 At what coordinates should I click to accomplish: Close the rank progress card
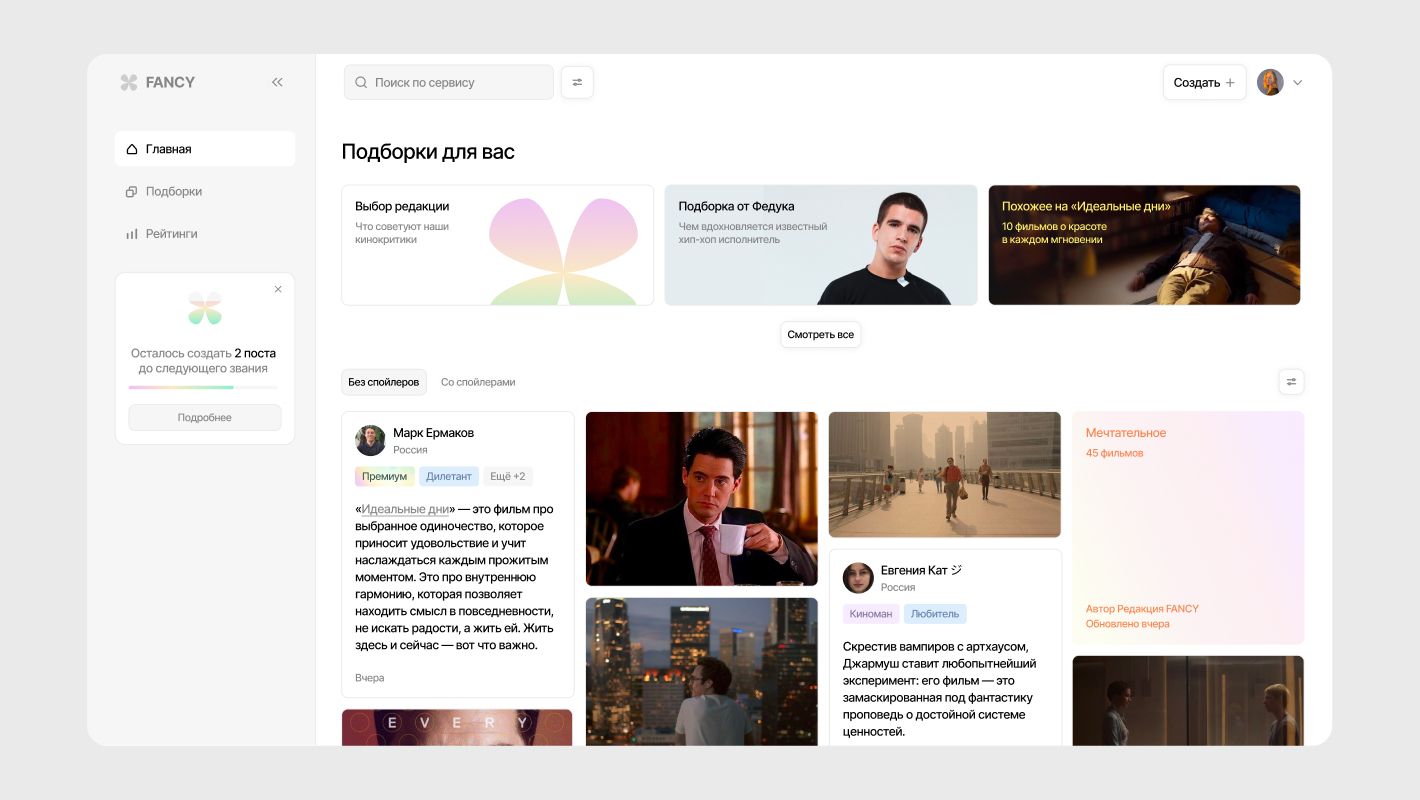tap(278, 289)
